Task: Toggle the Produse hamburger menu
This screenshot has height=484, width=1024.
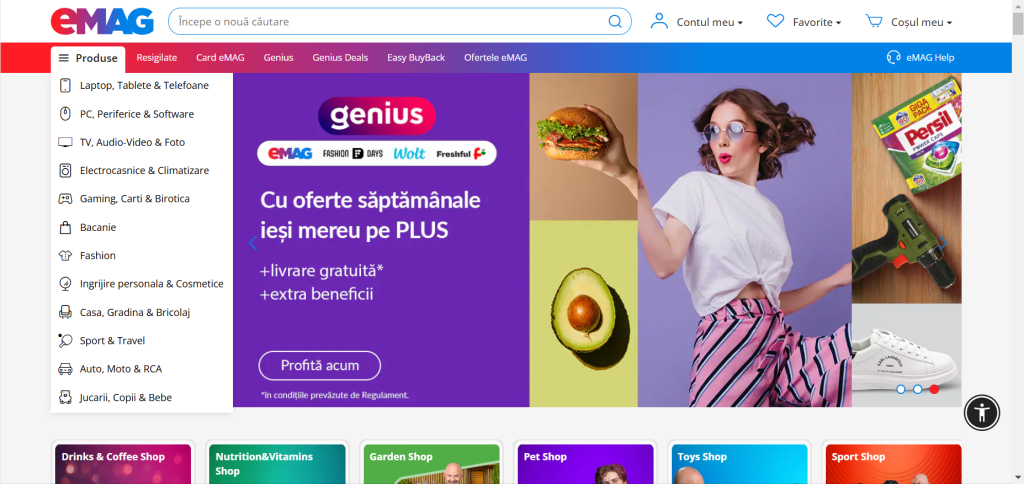Action: pos(88,58)
